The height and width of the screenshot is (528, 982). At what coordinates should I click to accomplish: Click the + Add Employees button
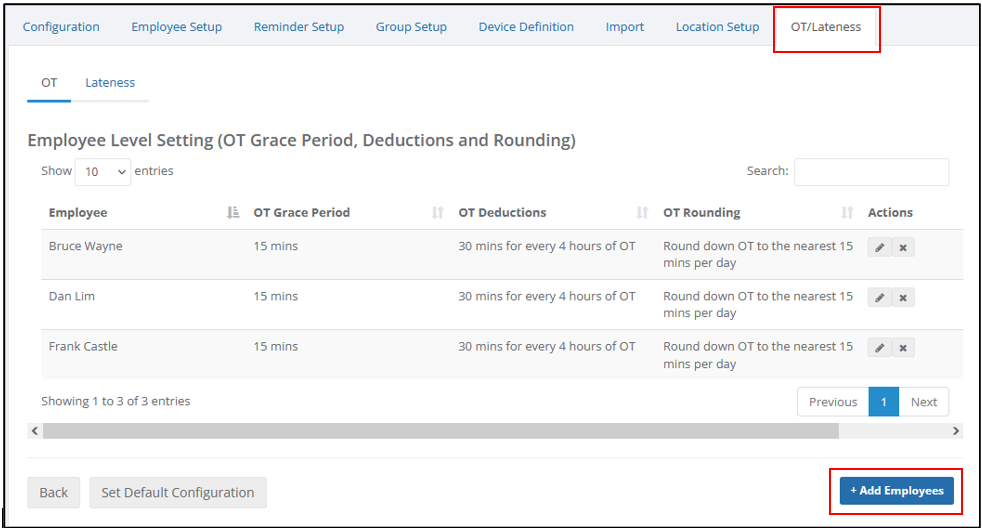[896, 491]
